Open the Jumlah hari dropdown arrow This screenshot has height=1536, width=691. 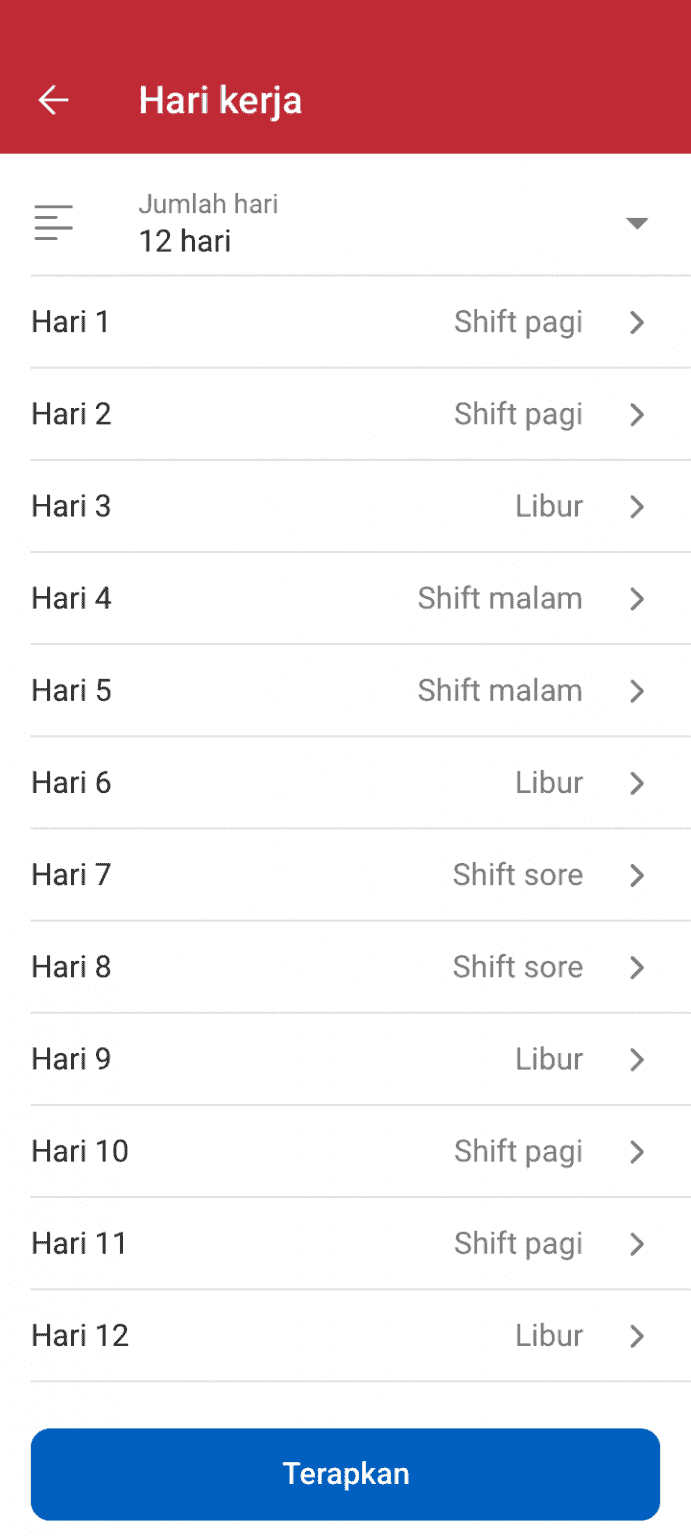637,224
